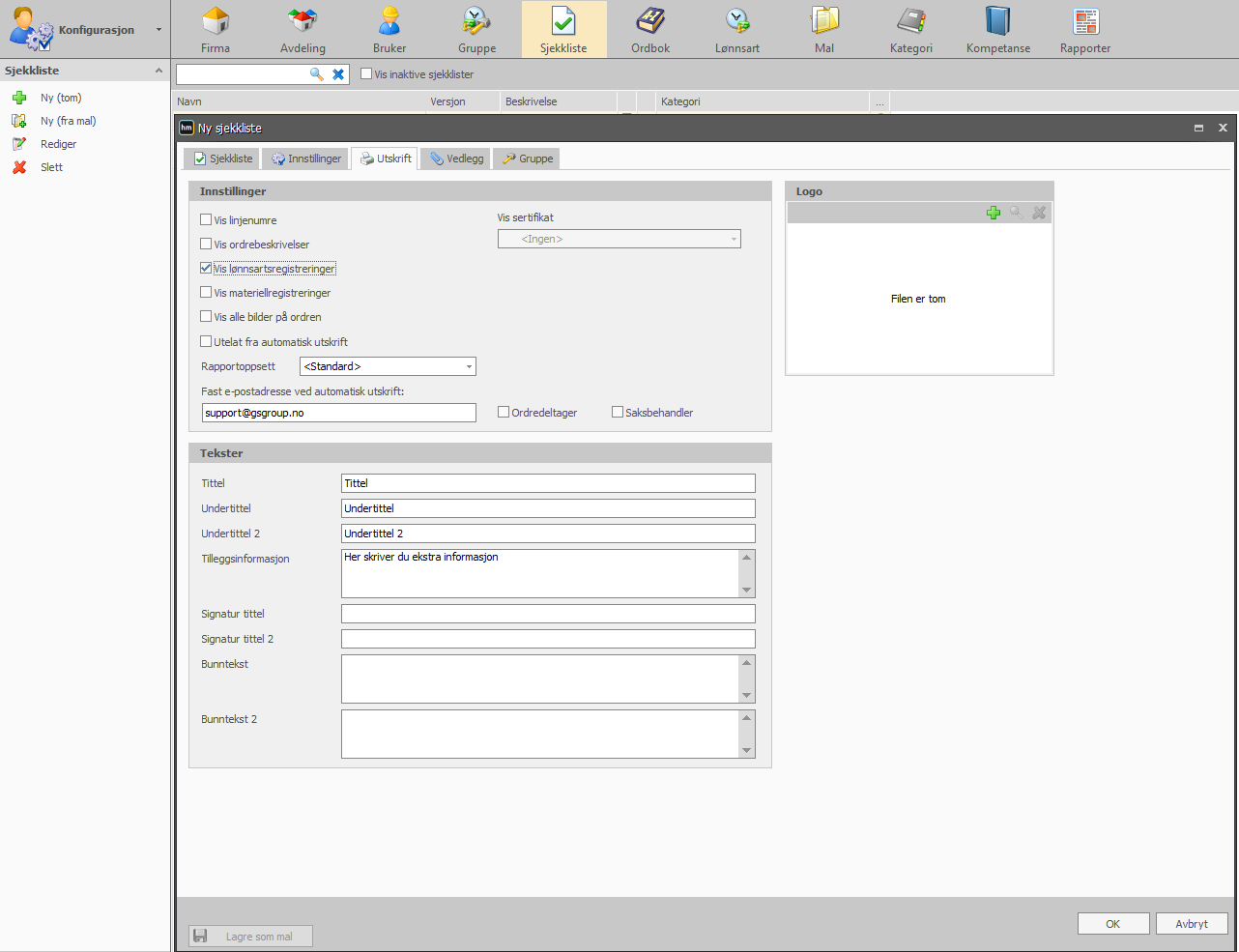Click the Avbryt button

point(1192,924)
